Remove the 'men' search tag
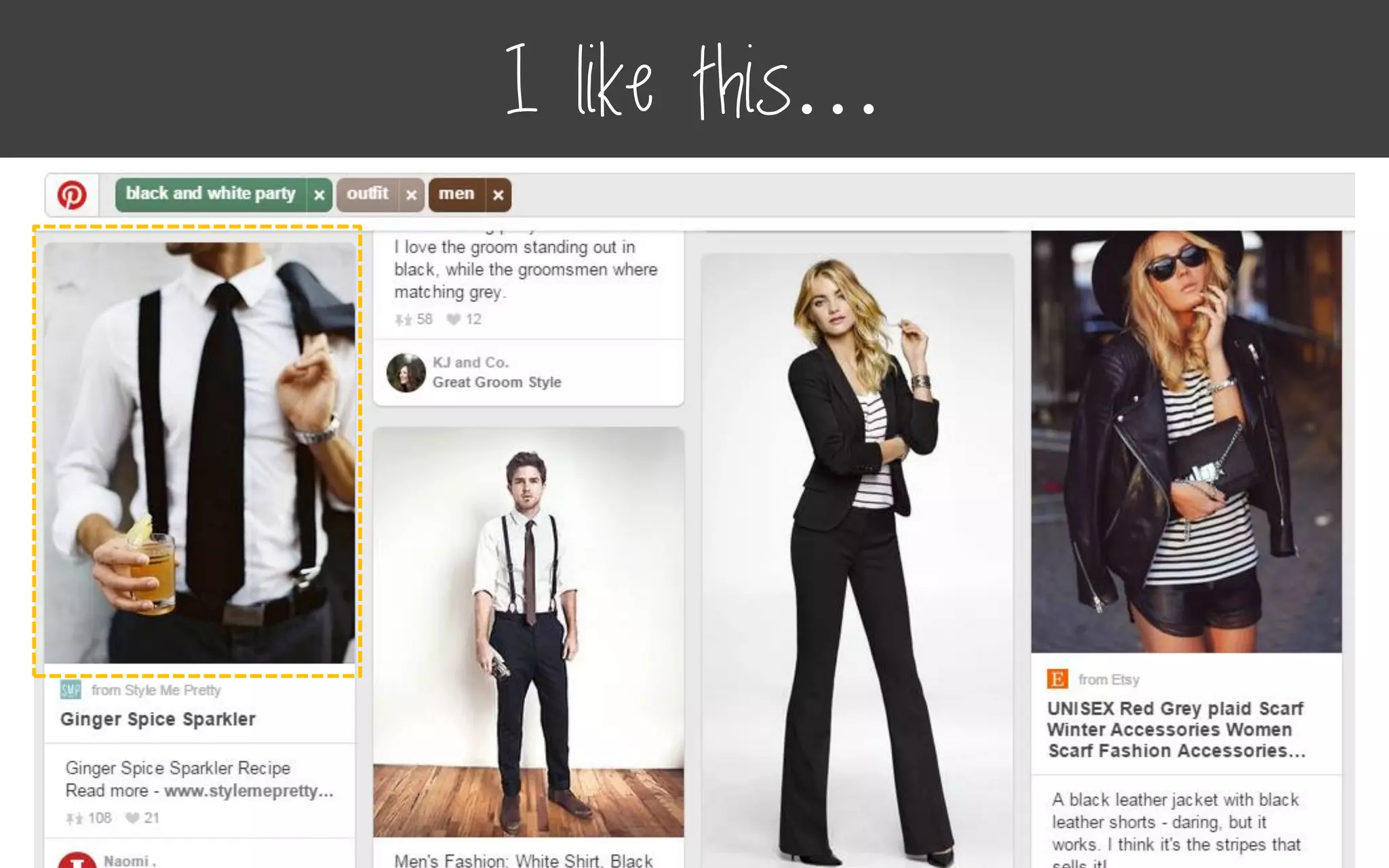Image resolution: width=1389 pixels, height=868 pixels. (498, 195)
